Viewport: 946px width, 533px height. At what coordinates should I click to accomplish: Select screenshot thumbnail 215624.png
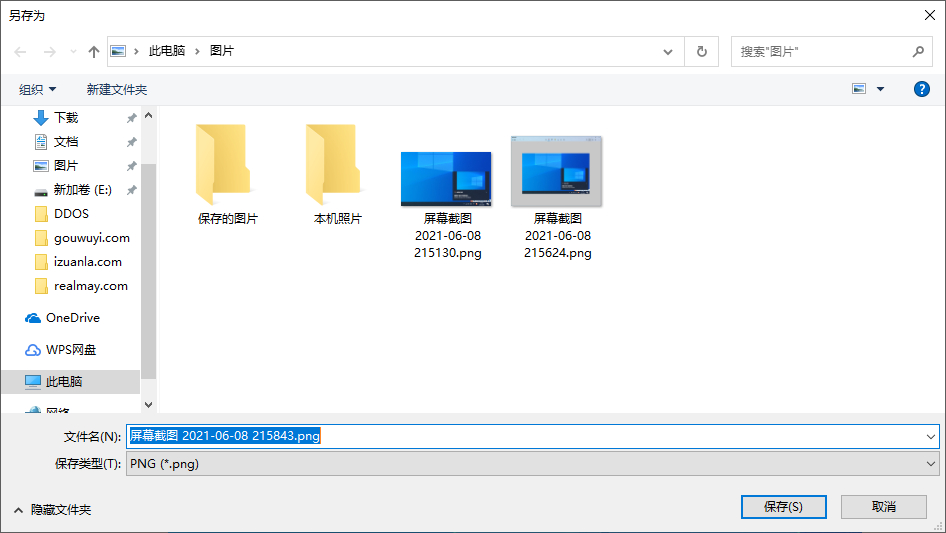(x=557, y=198)
